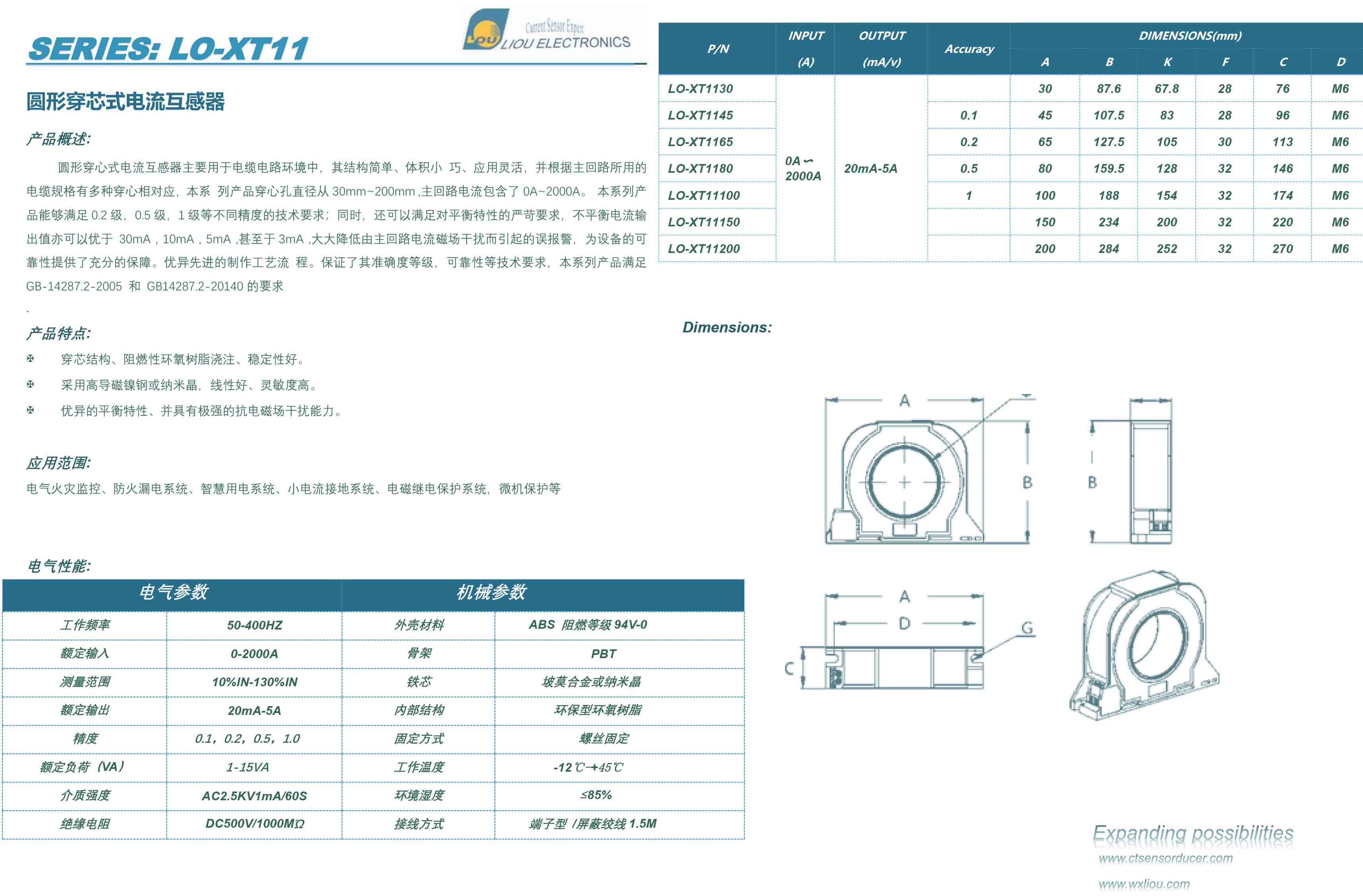Click the 107.5 dimension value
Viewport: 1363px width, 896px height.
tap(1109, 115)
